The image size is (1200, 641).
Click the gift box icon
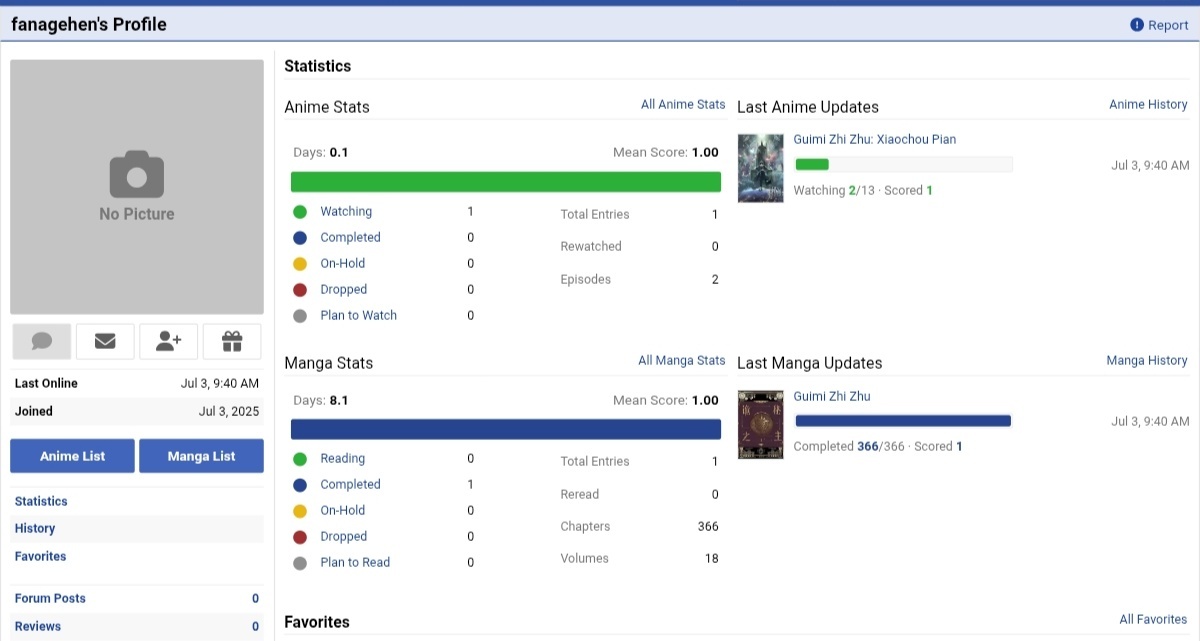(232, 342)
